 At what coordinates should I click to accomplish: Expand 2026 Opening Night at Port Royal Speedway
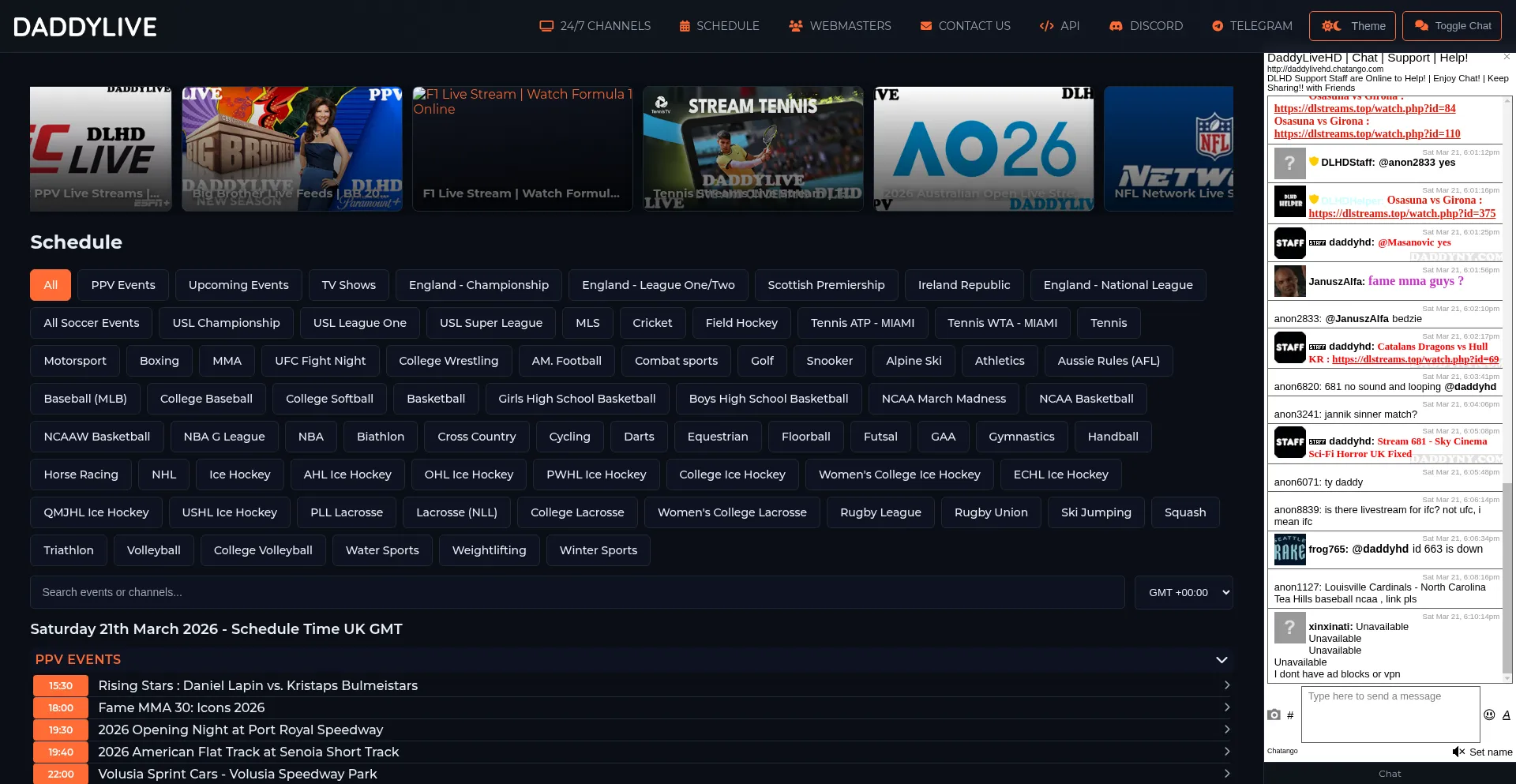(632, 730)
